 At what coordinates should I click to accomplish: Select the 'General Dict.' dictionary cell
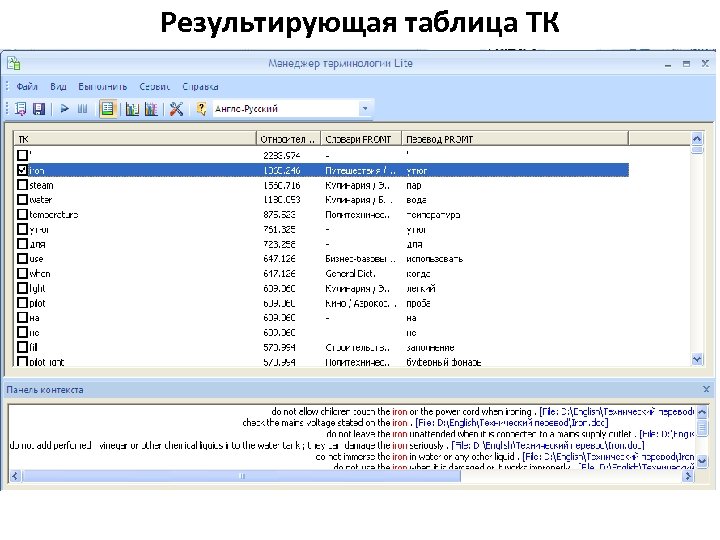coord(350,274)
